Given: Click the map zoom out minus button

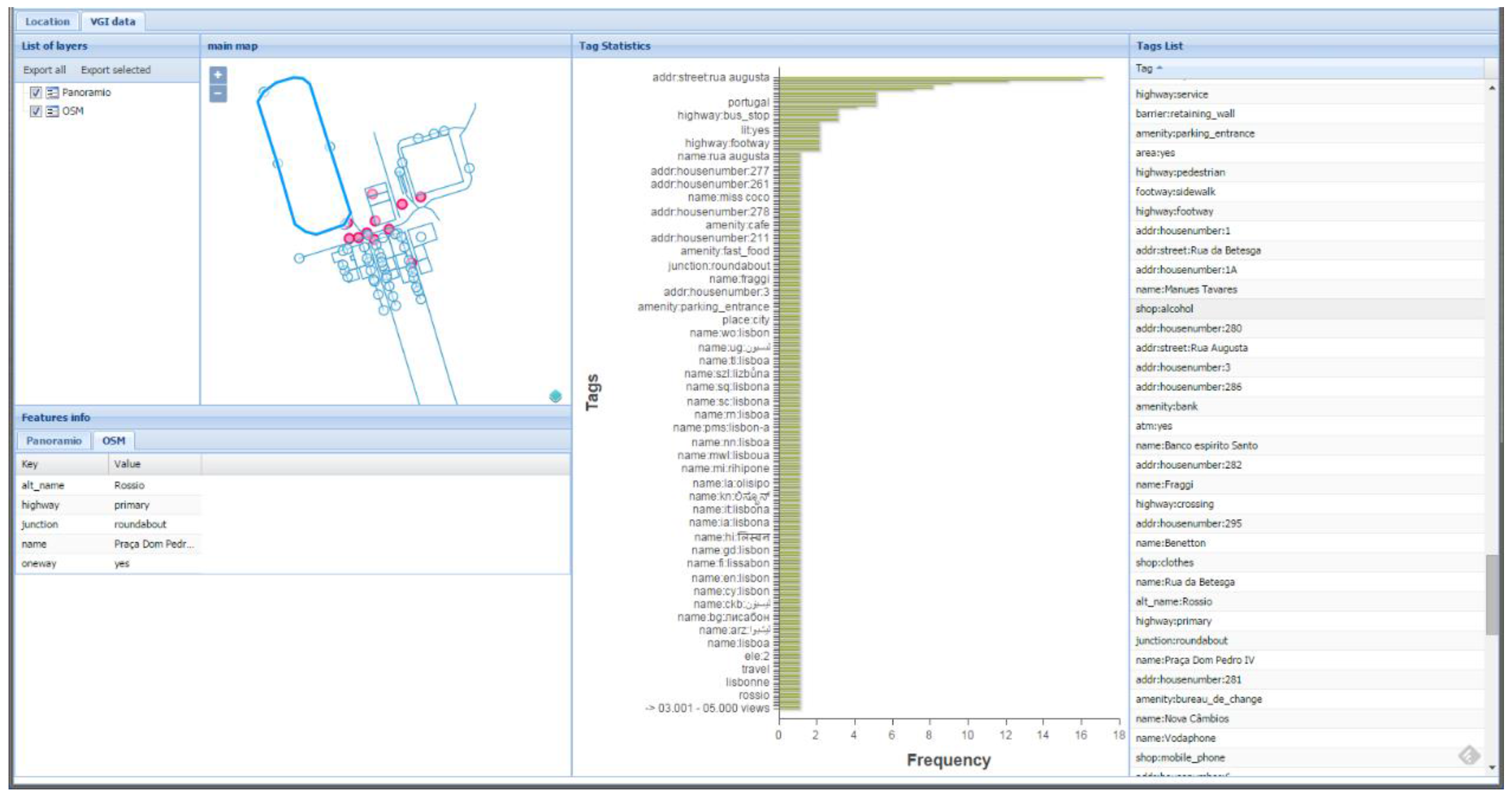Looking at the screenshot, I should point(218,94).
